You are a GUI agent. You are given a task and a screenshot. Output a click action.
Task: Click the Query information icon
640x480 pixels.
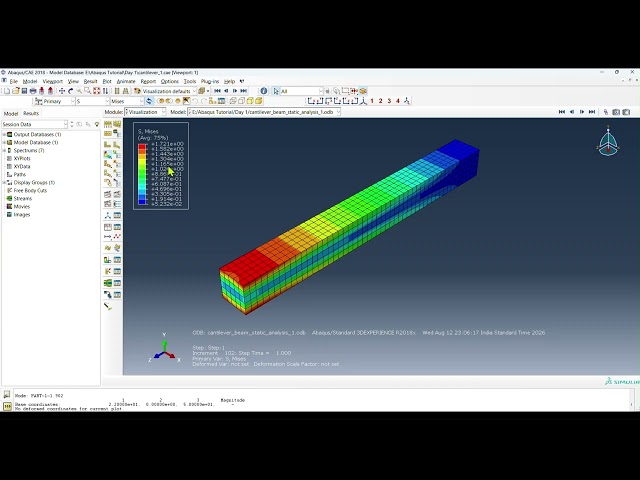pos(264,91)
